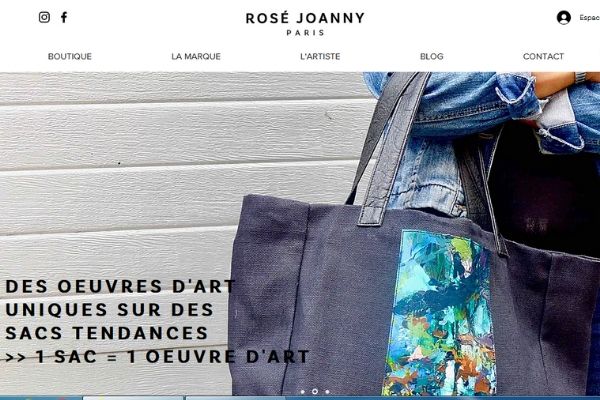Open the Facebook page icon
Viewport: 600px width, 400px height.
(x=64, y=17)
